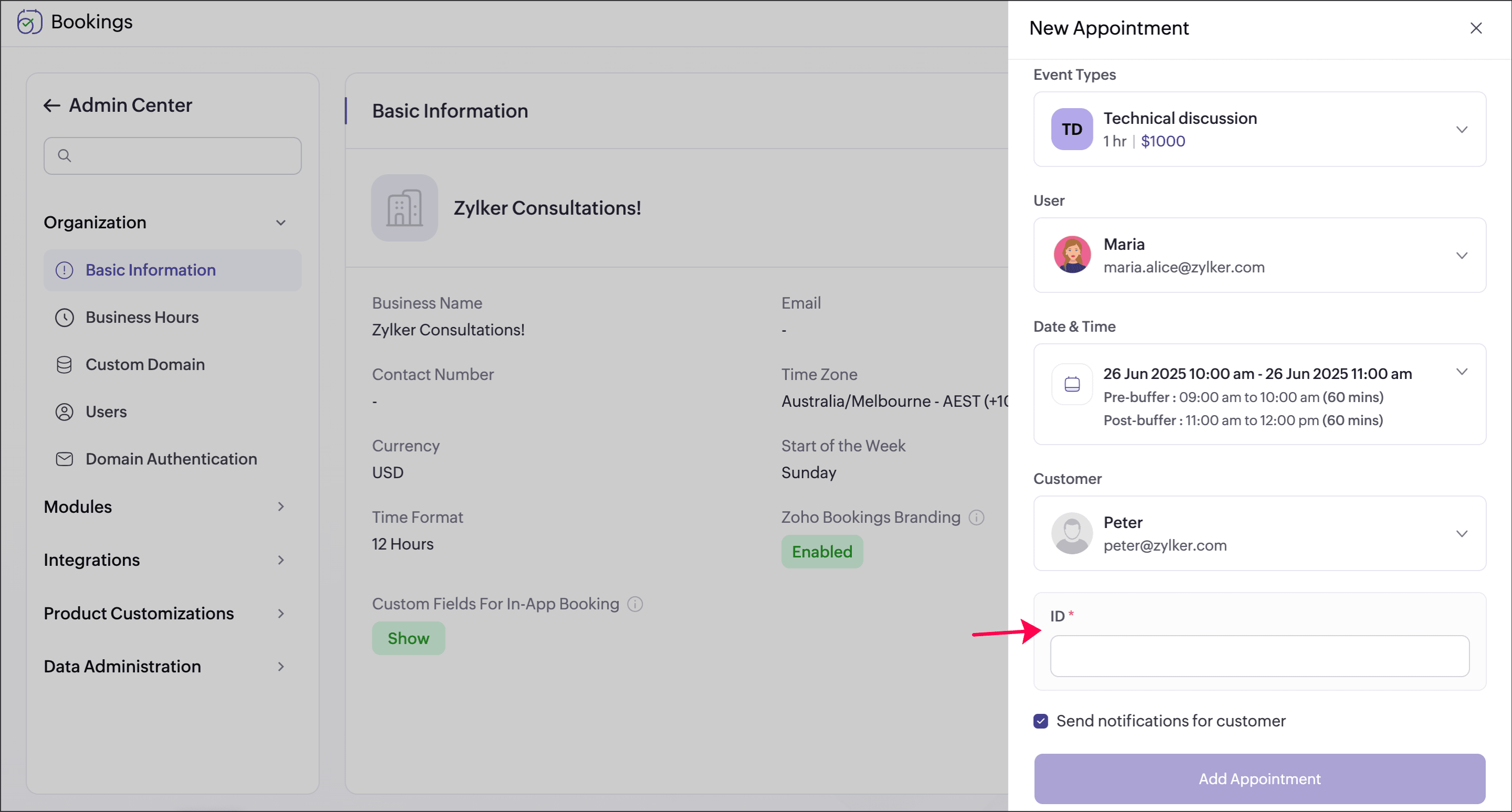This screenshot has height=812, width=1512.
Task: Click info icon beside Custom Fields For In-App Booking
Action: click(635, 604)
